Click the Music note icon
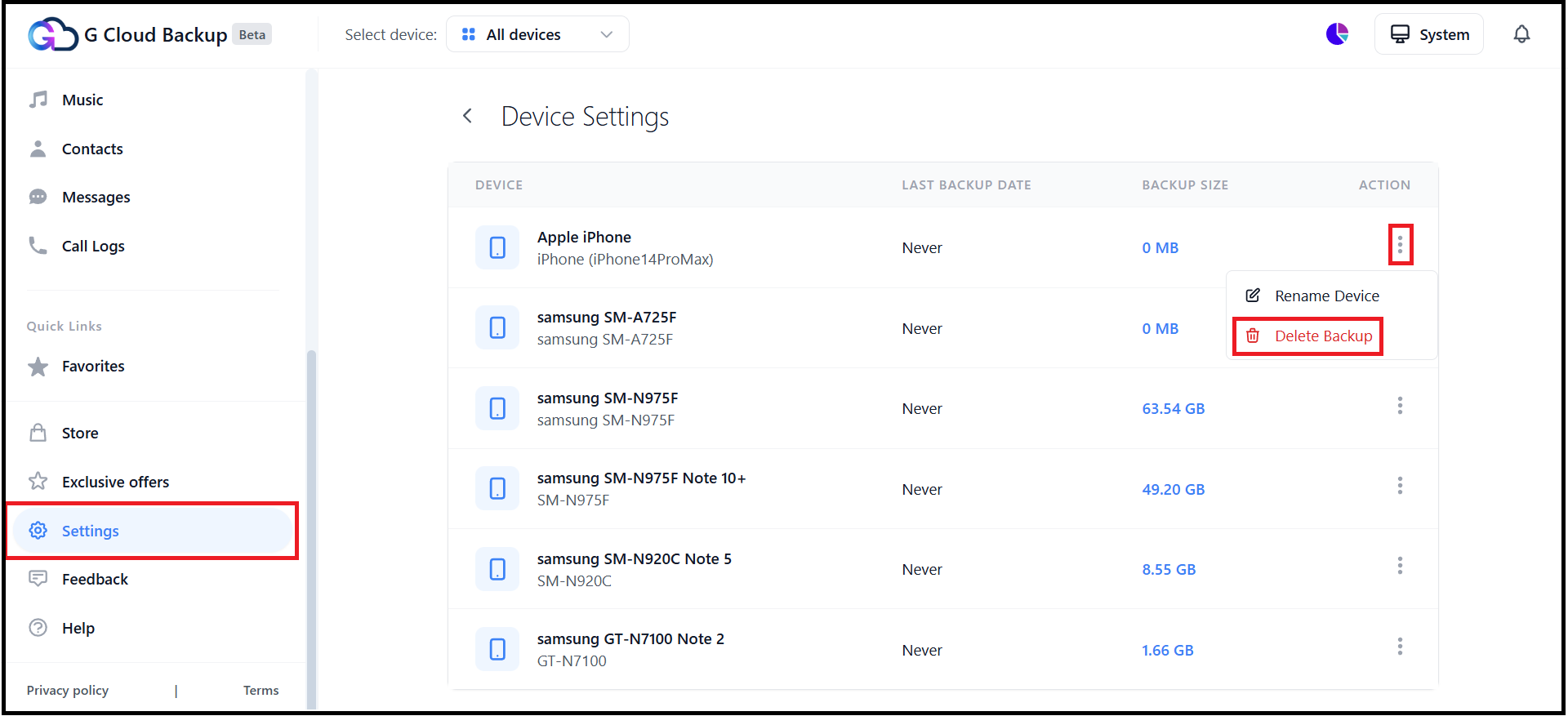This screenshot has height=716, width=1568. [x=38, y=100]
